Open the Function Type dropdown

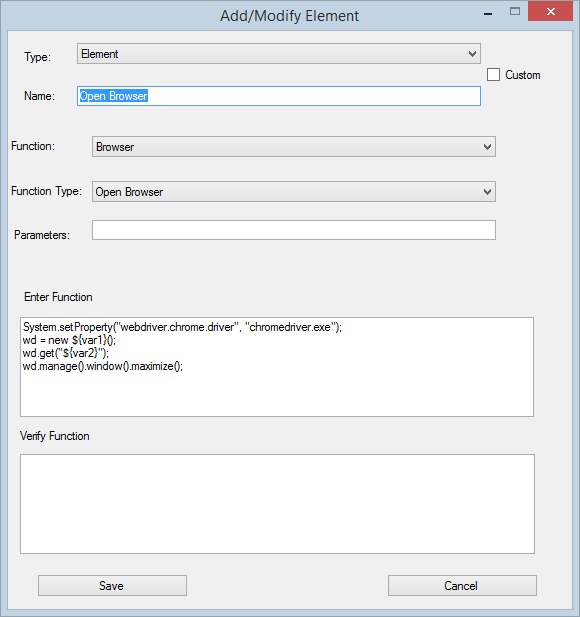pos(294,191)
